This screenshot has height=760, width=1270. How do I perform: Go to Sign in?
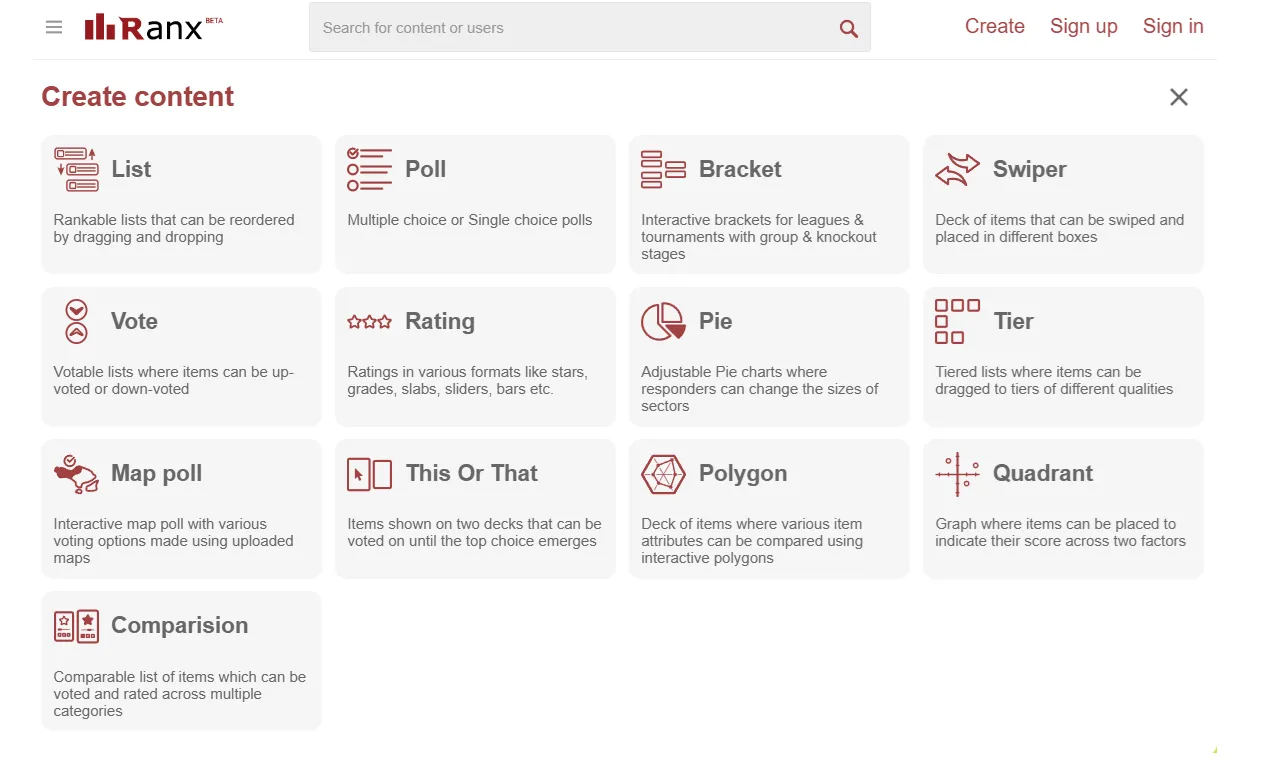[1173, 27]
